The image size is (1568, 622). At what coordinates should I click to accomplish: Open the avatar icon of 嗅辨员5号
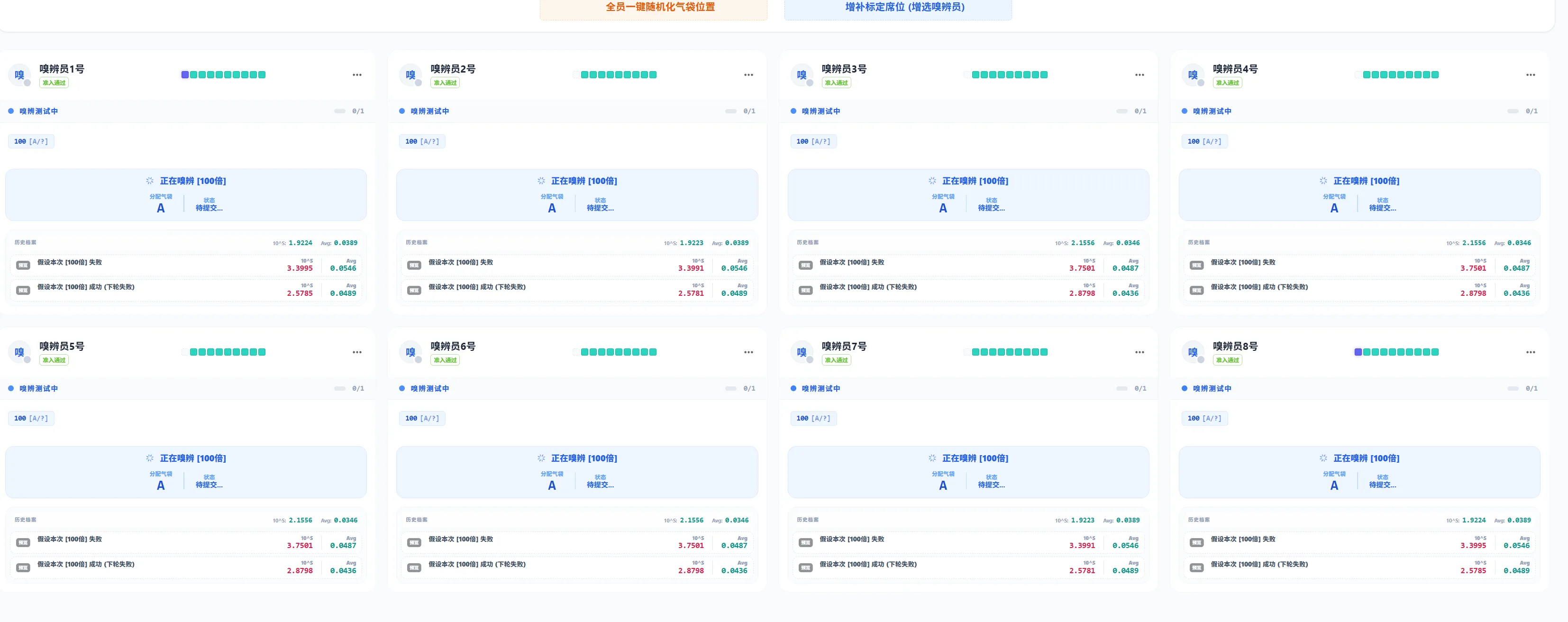[x=19, y=352]
